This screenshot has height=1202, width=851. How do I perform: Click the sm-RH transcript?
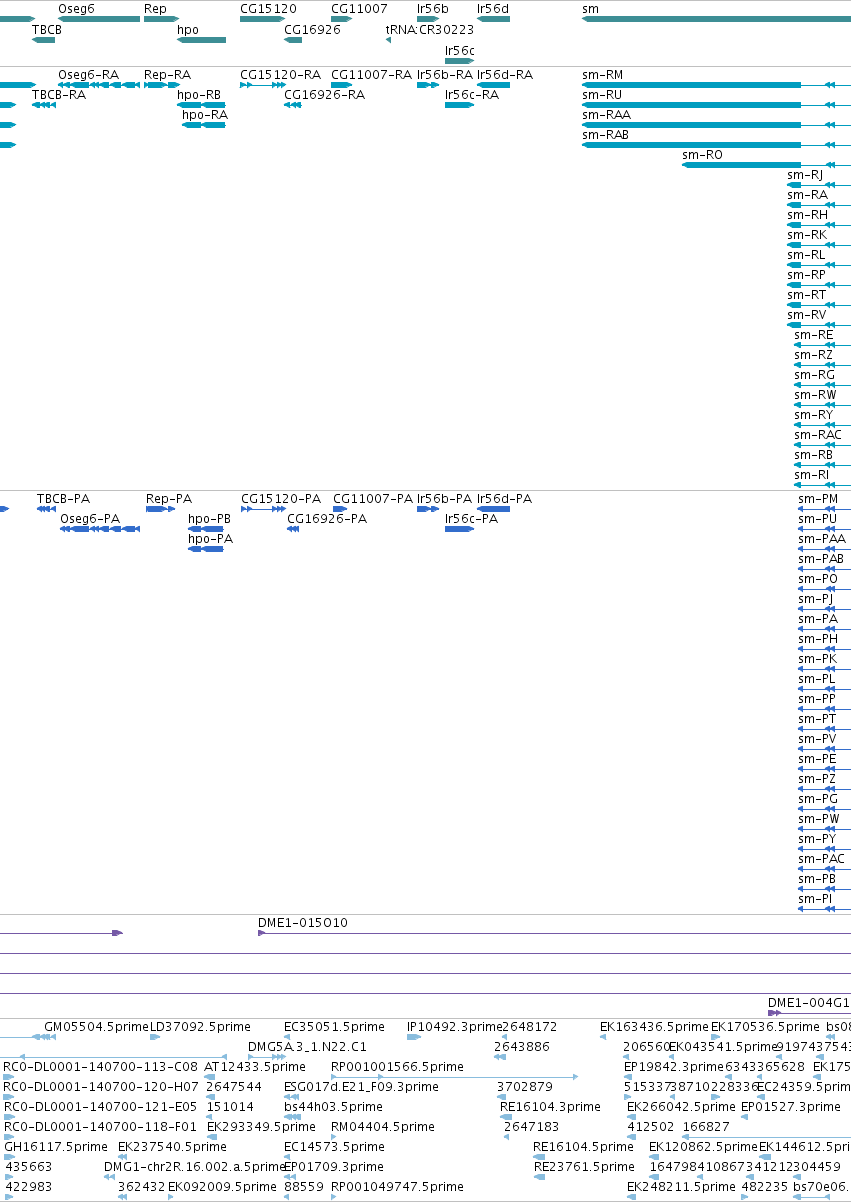(x=819, y=225)
